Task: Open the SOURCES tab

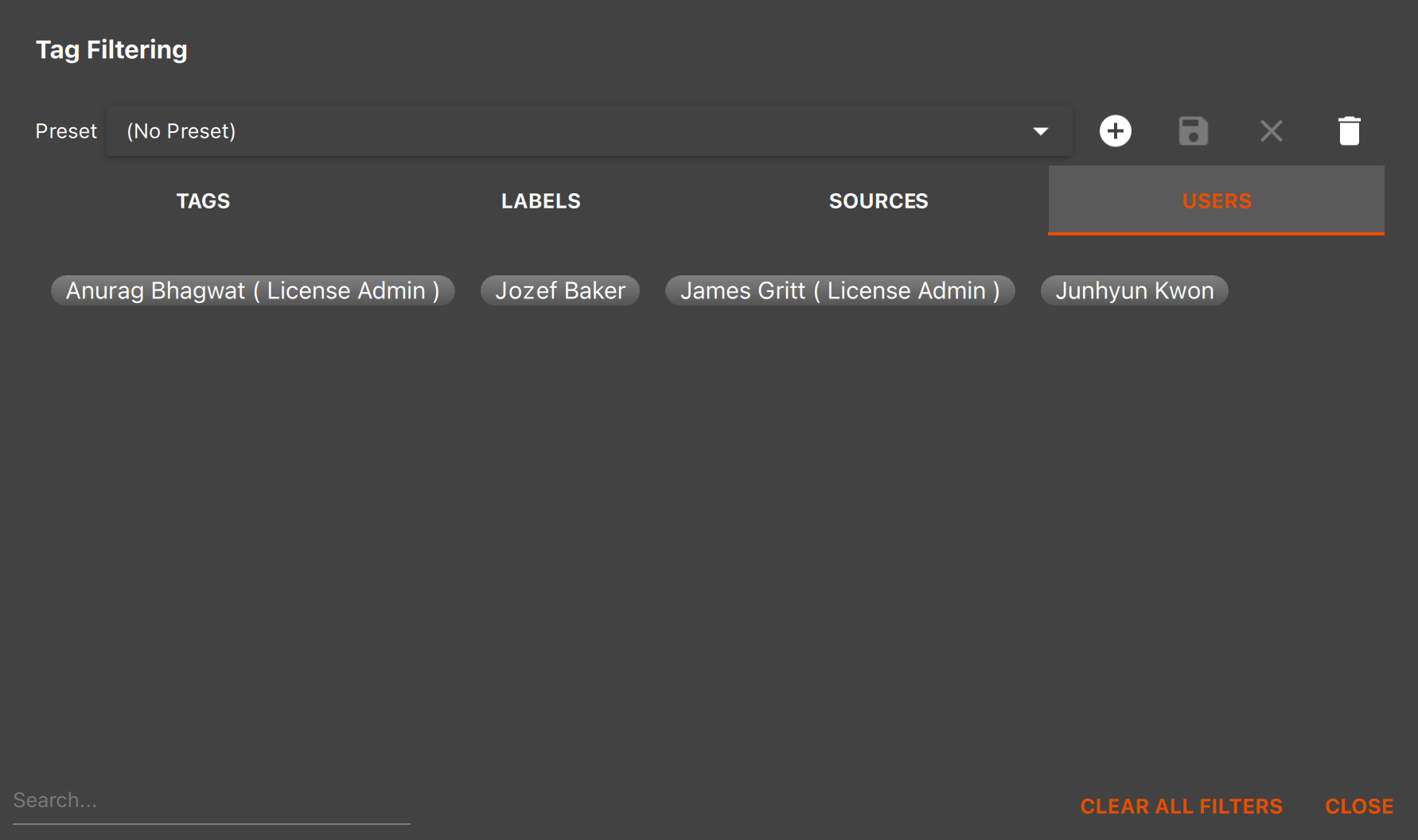Action: coord(878,200)
